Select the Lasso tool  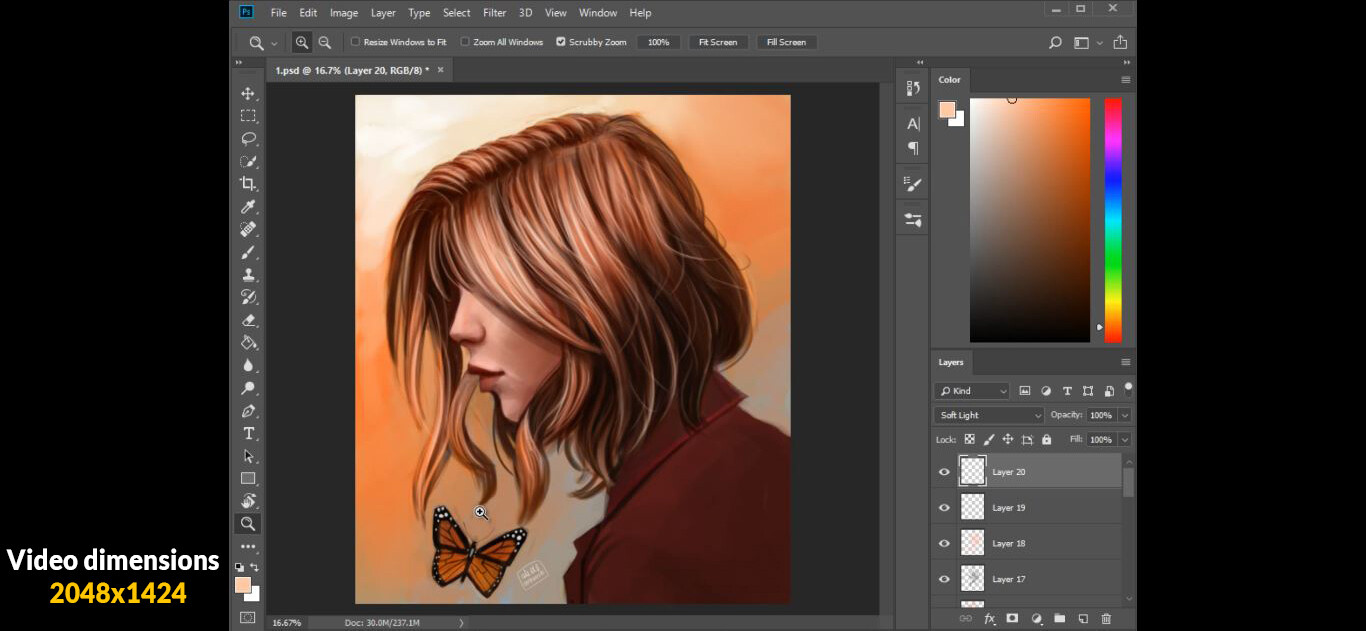coord(248,138)
